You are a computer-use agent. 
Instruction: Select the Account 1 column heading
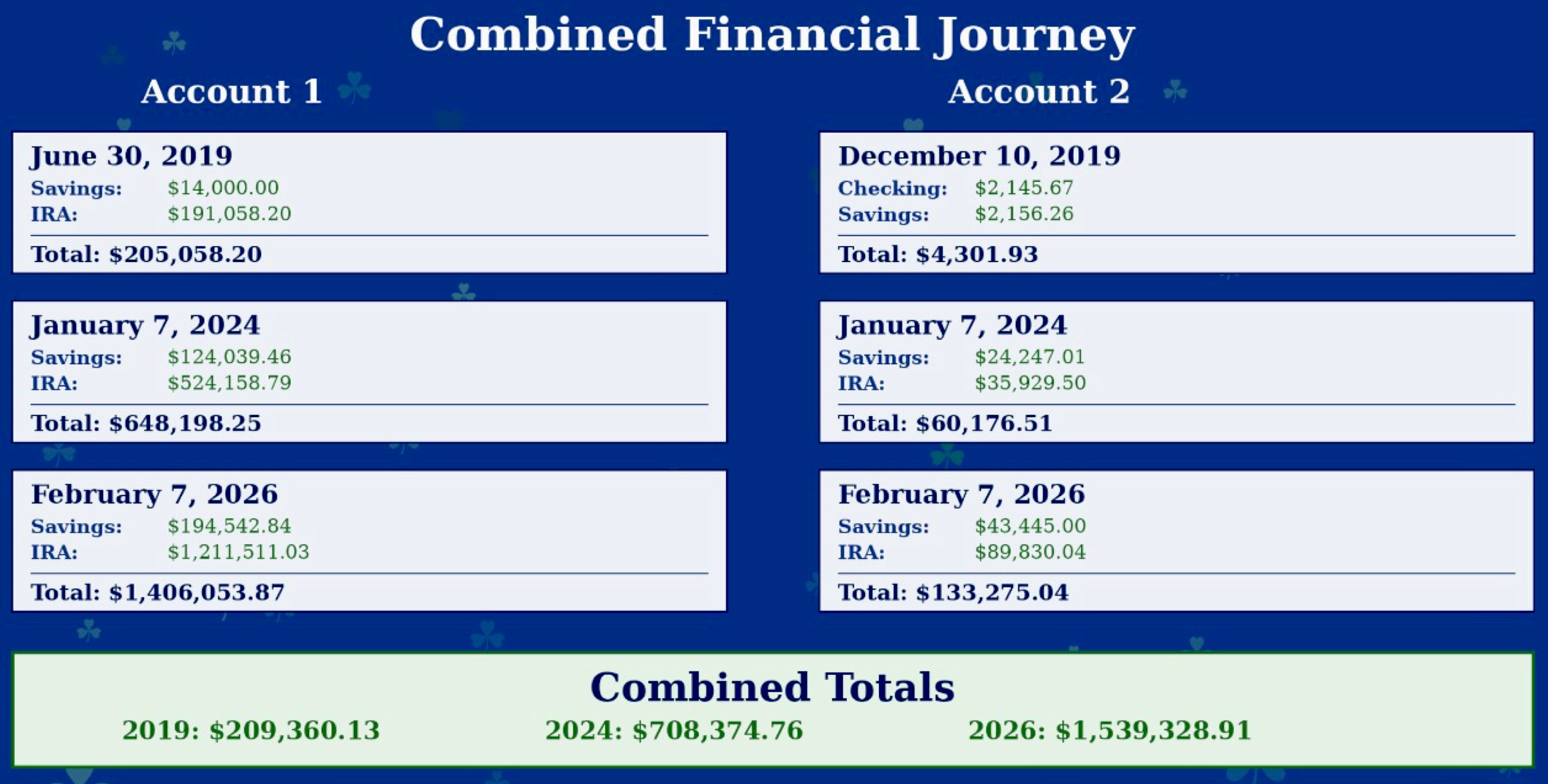point(232,92)
